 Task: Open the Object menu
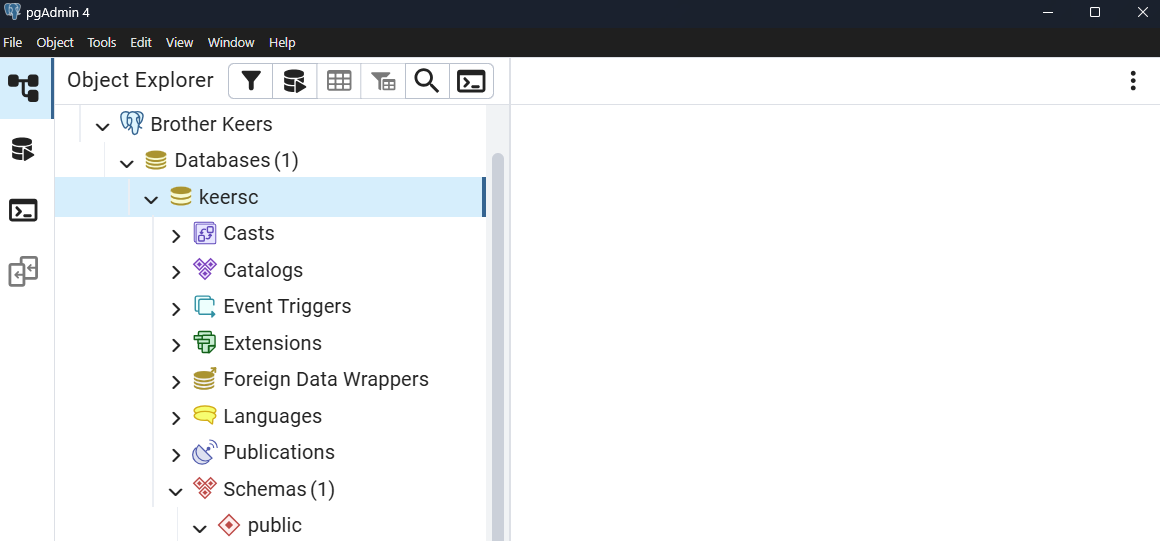click(55, 43)
